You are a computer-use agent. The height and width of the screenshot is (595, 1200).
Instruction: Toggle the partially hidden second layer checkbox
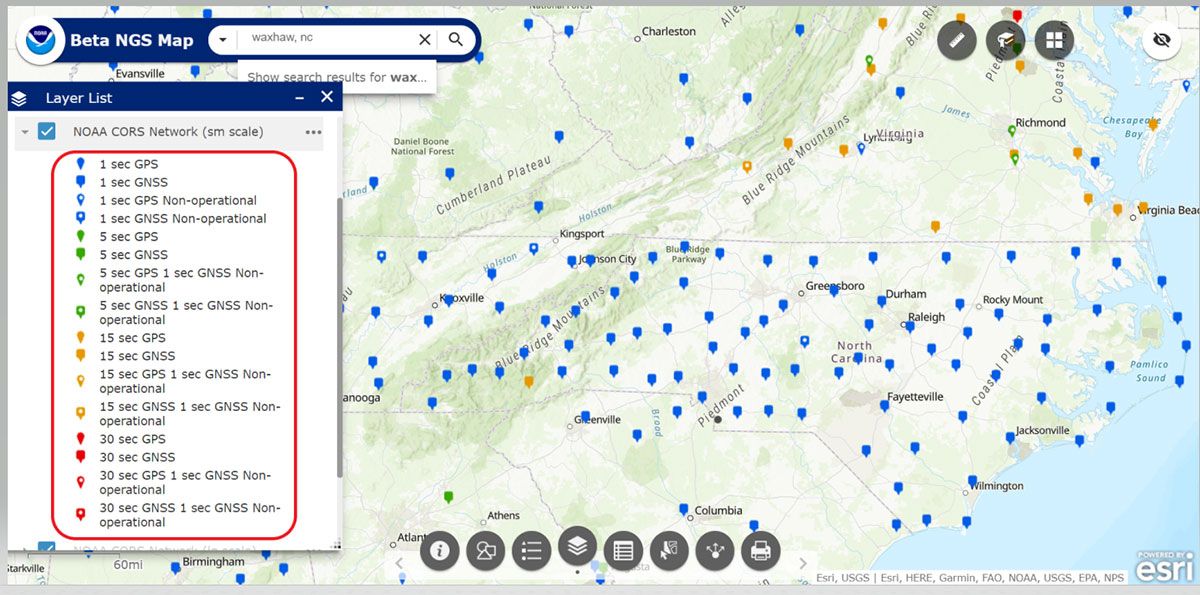click(46, 547)
